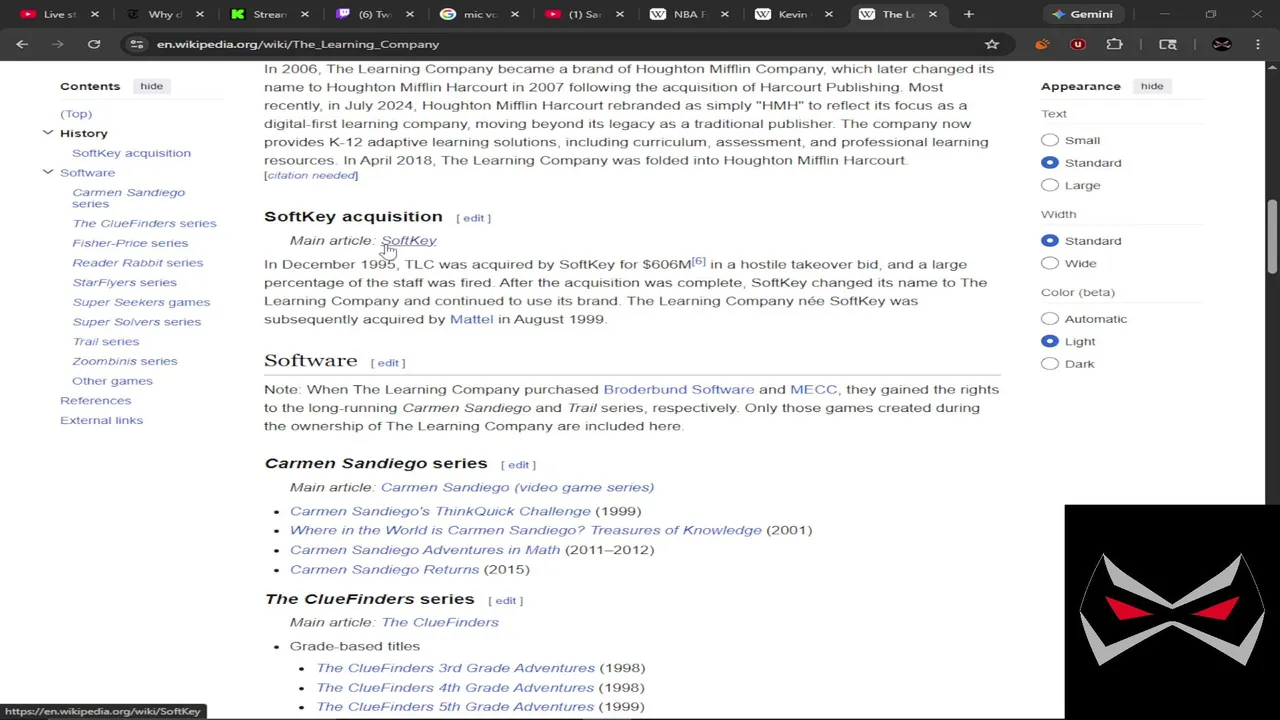
Task: Jump to (Top) in Contents
Action: (76, 113)
